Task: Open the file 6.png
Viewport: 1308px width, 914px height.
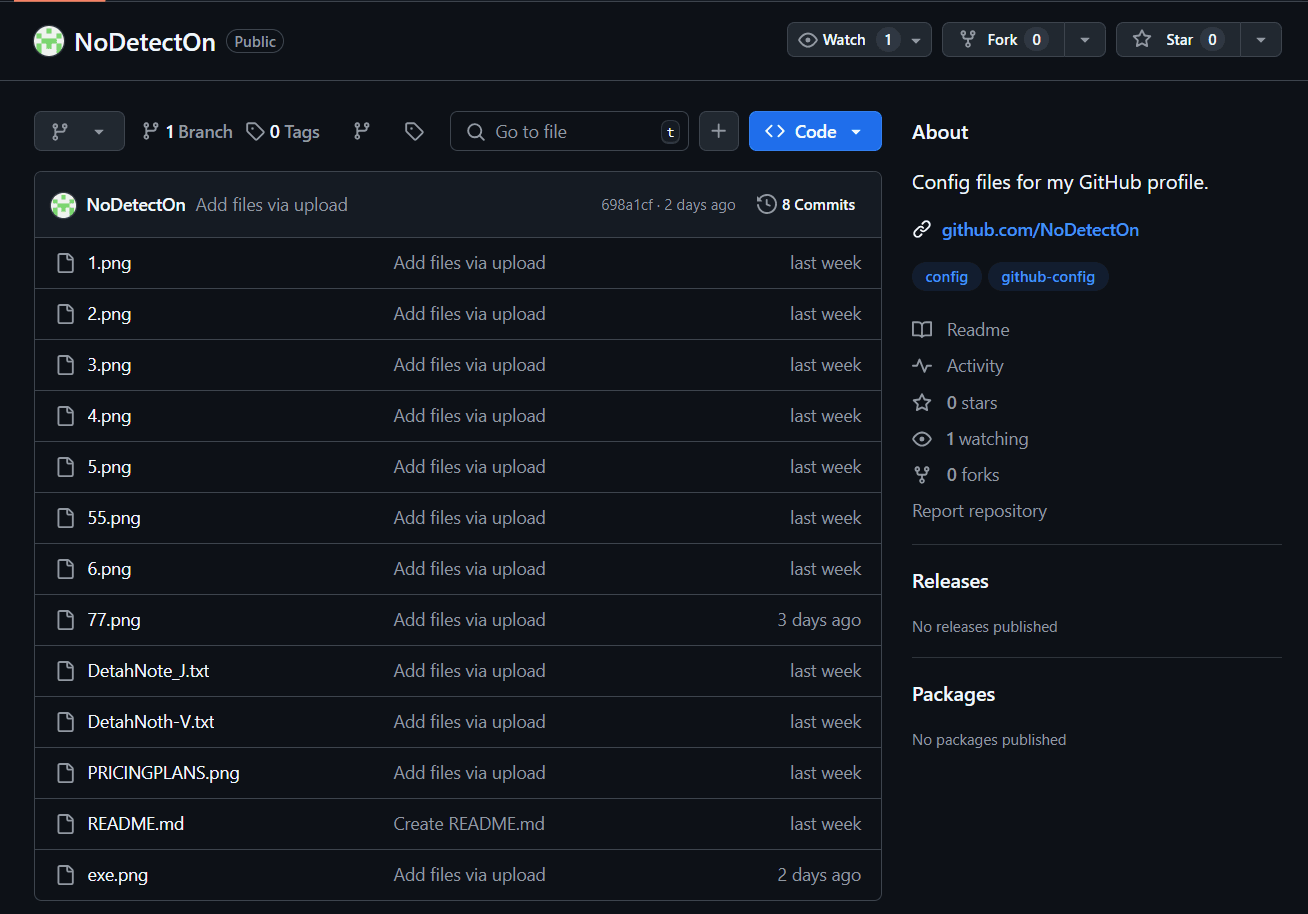Action: click(x=109, y=569)
